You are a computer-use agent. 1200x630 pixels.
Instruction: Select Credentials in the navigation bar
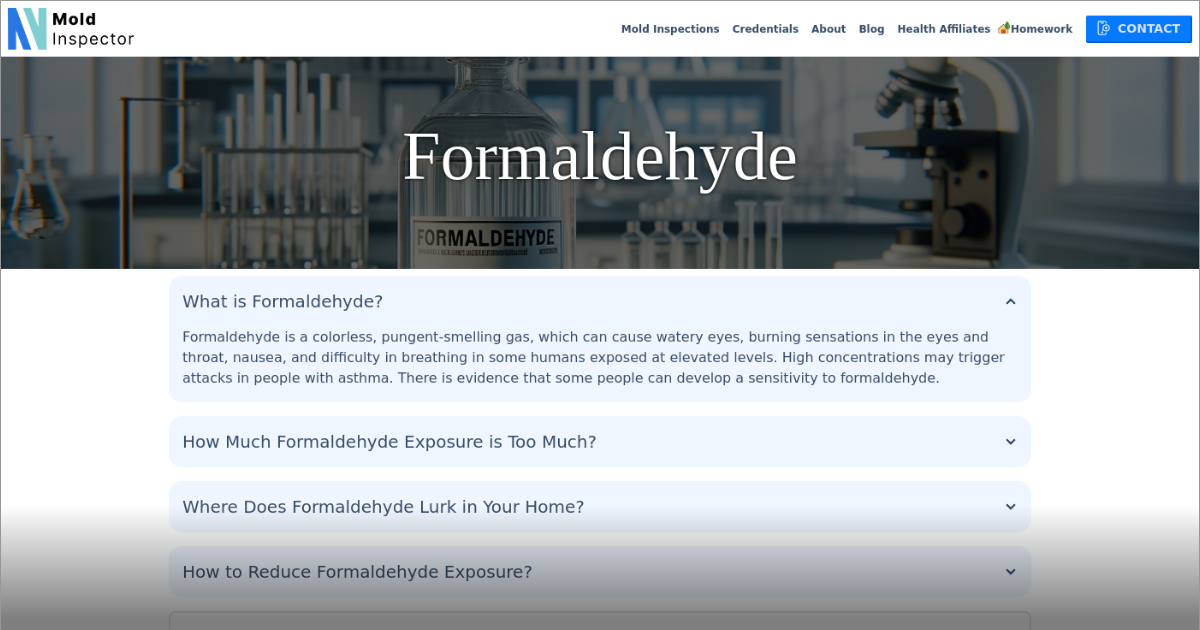pyautogui.click(x=765, y=29)
